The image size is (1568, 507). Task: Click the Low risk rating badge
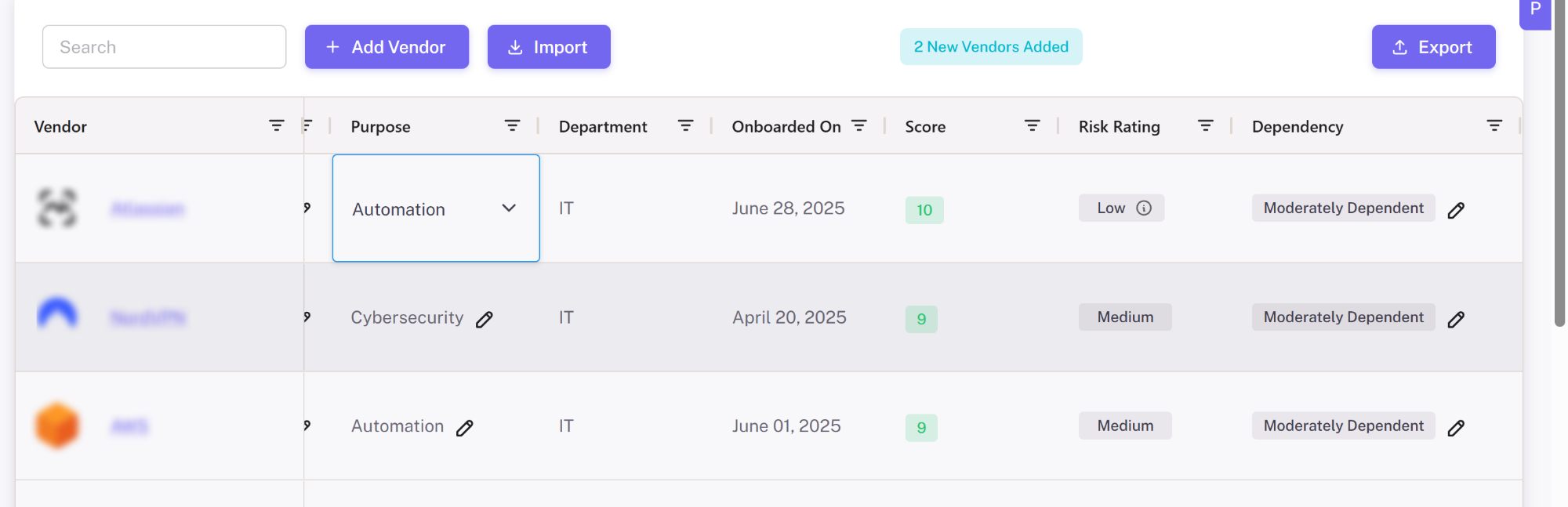coord(1121,208)
